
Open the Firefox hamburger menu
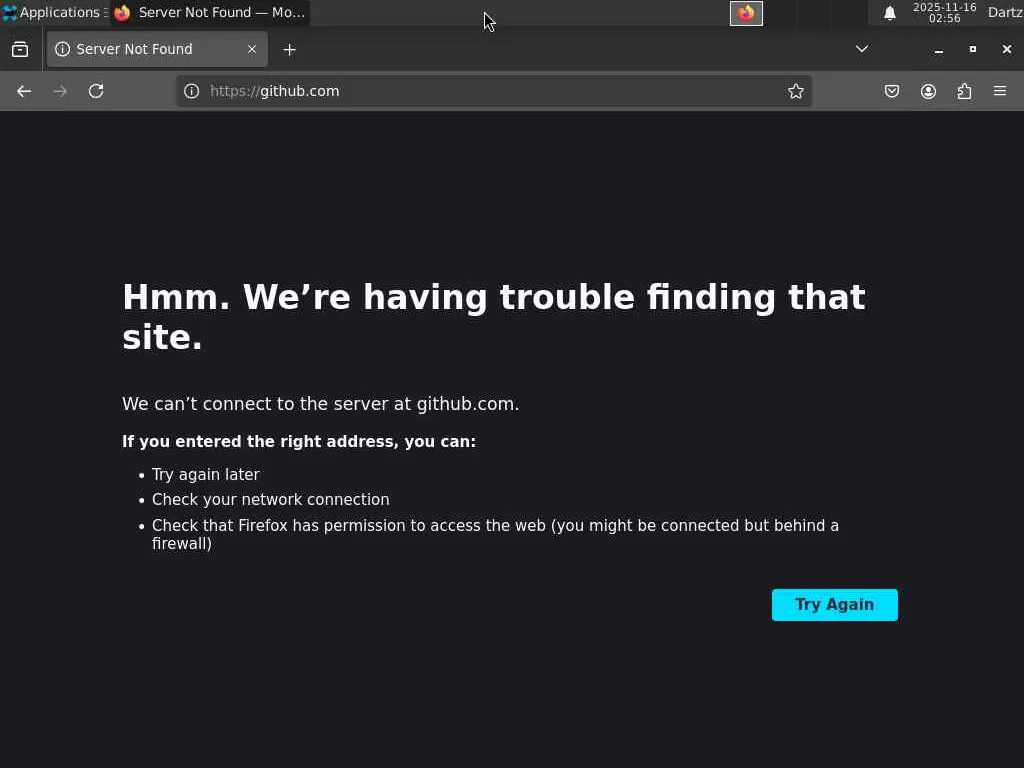point(1000,91)
